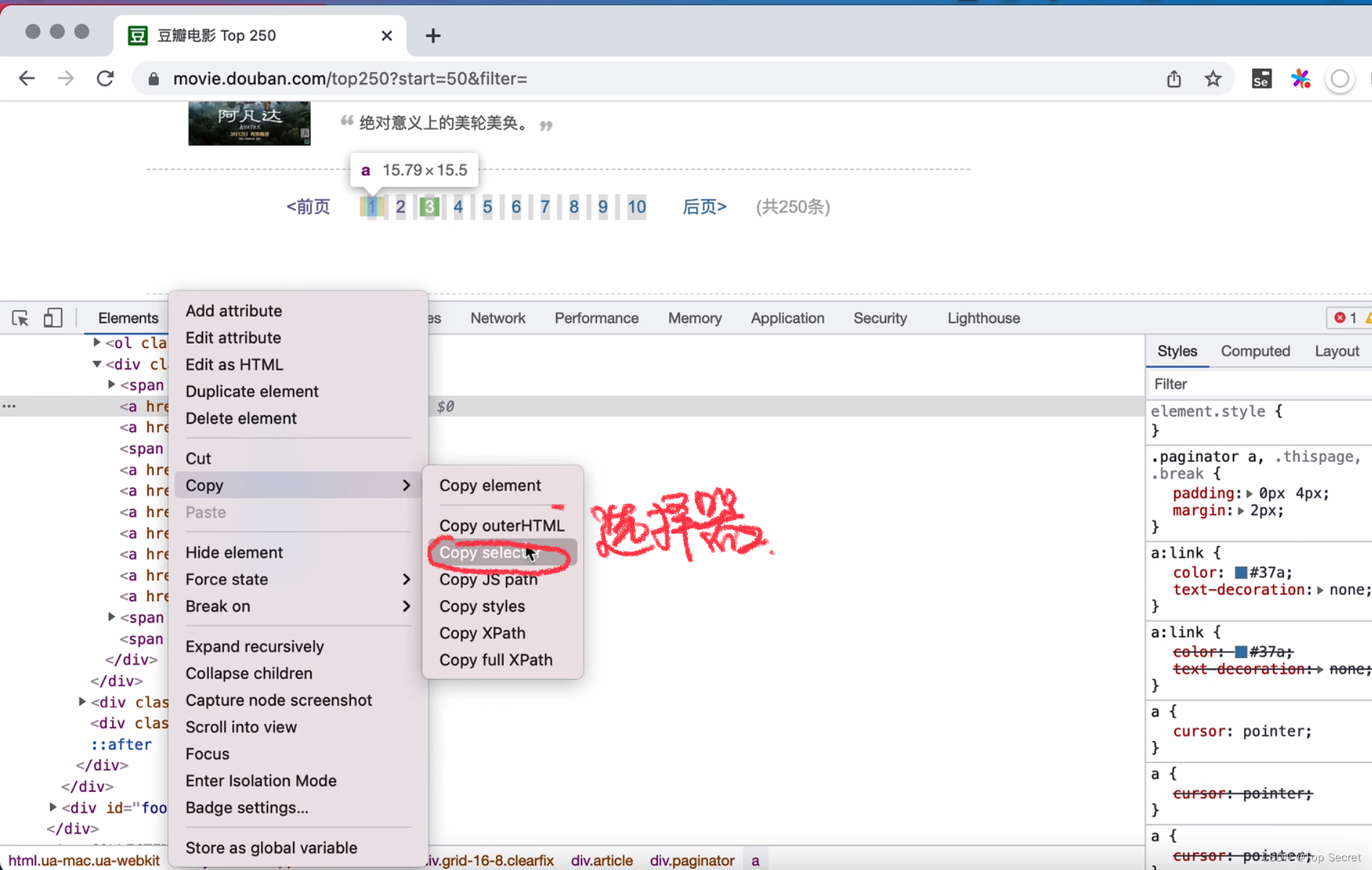
Task: Open paginator page 4
Action: click(x=459, y=207)
